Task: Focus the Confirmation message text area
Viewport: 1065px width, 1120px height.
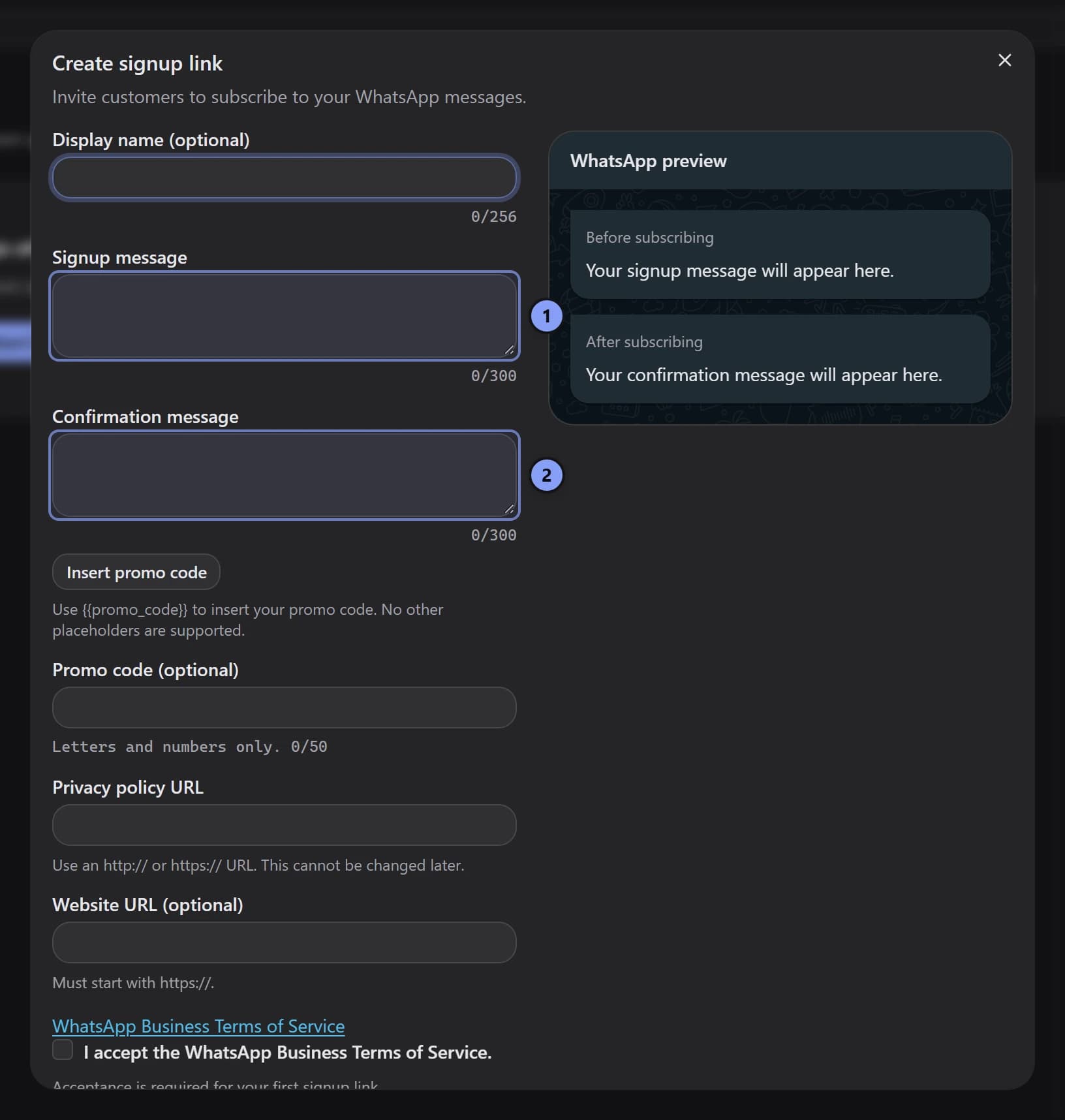Action: click(285, 475)
